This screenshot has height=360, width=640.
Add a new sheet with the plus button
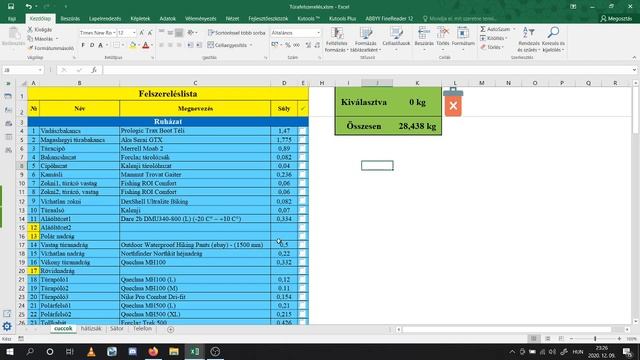click(171, 329)
